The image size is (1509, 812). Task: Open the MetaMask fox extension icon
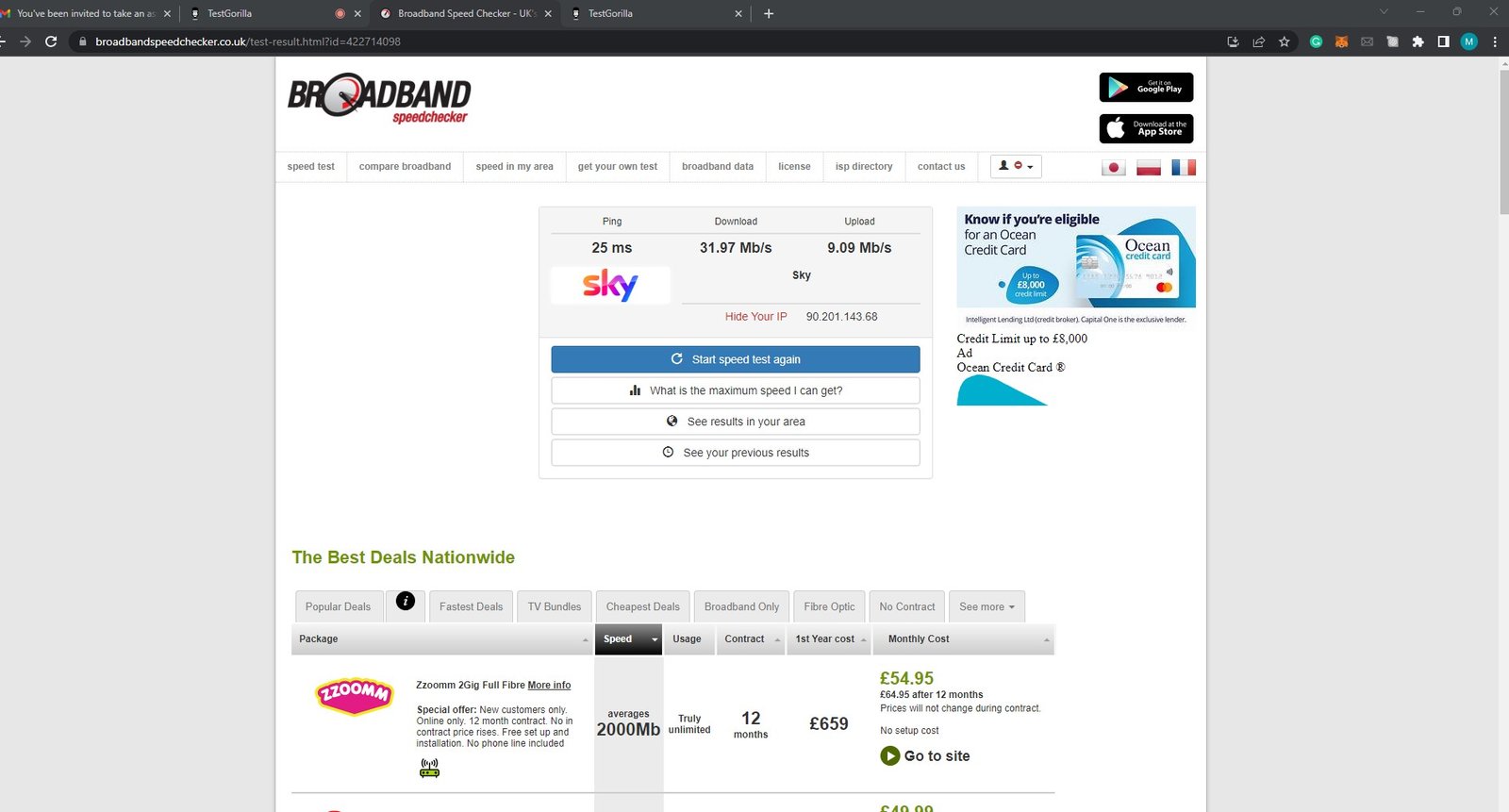click(x=1341, y=41)
